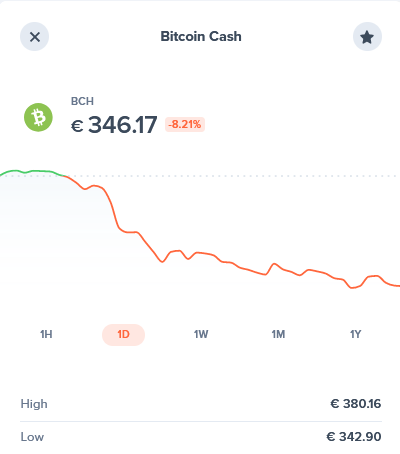400x454 pixels.
Task: Click the -8.21% change badge
Action: tap(185, 125)
